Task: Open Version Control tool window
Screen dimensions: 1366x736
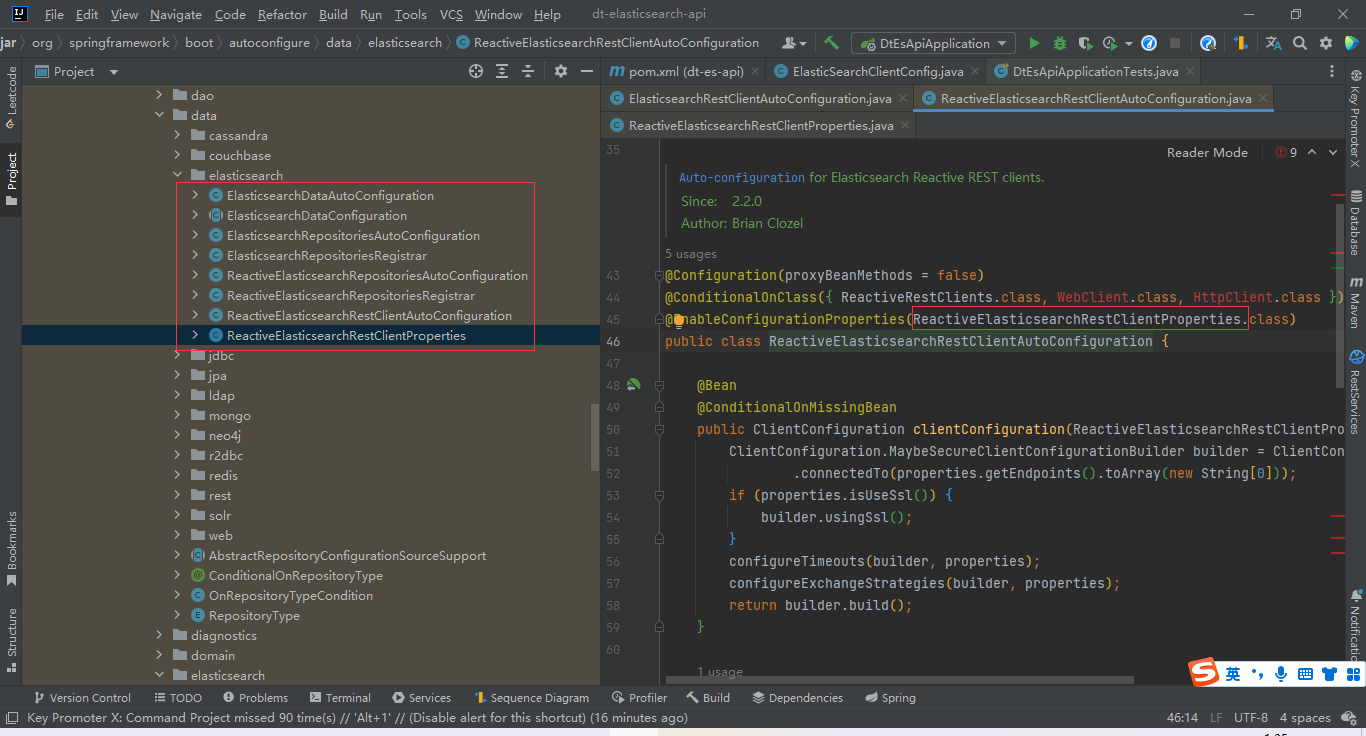Action: 82,697
